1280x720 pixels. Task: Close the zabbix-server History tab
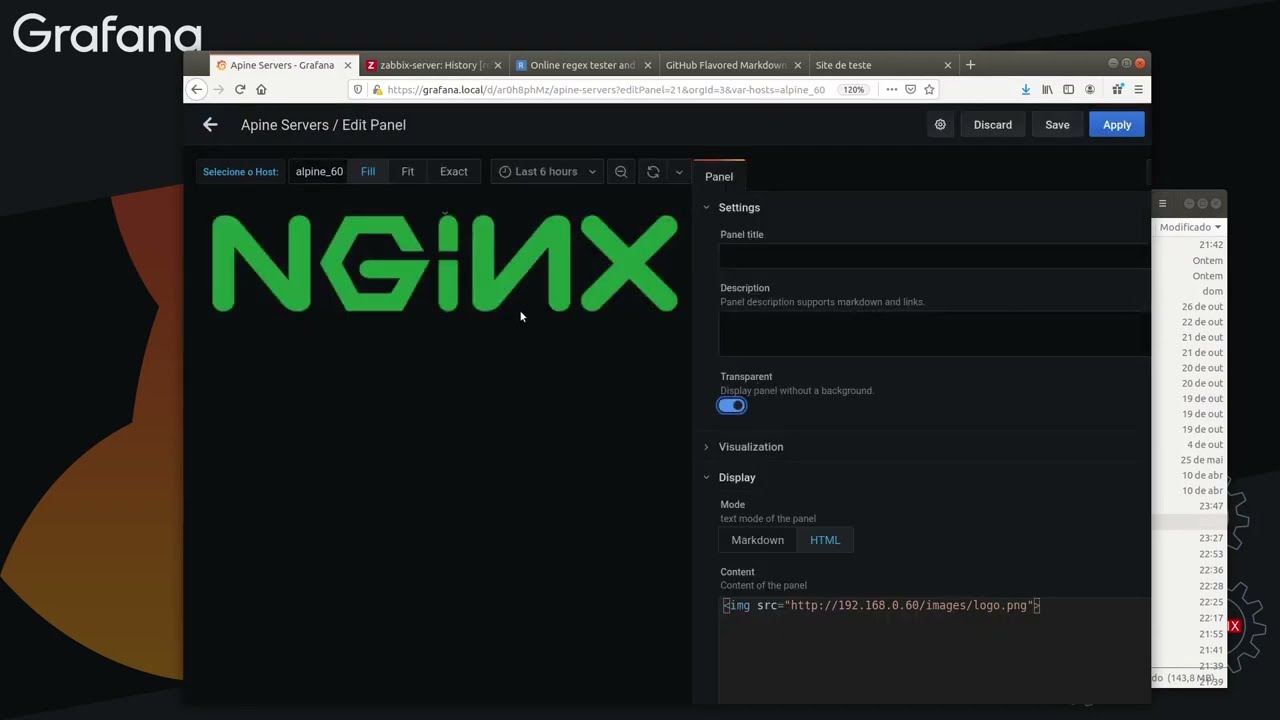tap(498, 65)
